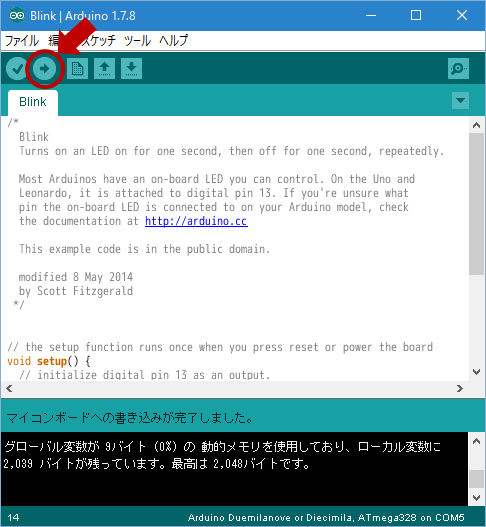Click the Verify checkmark toolbar button
The width and height of the screenshot is (486, 527).
(16, 69)
